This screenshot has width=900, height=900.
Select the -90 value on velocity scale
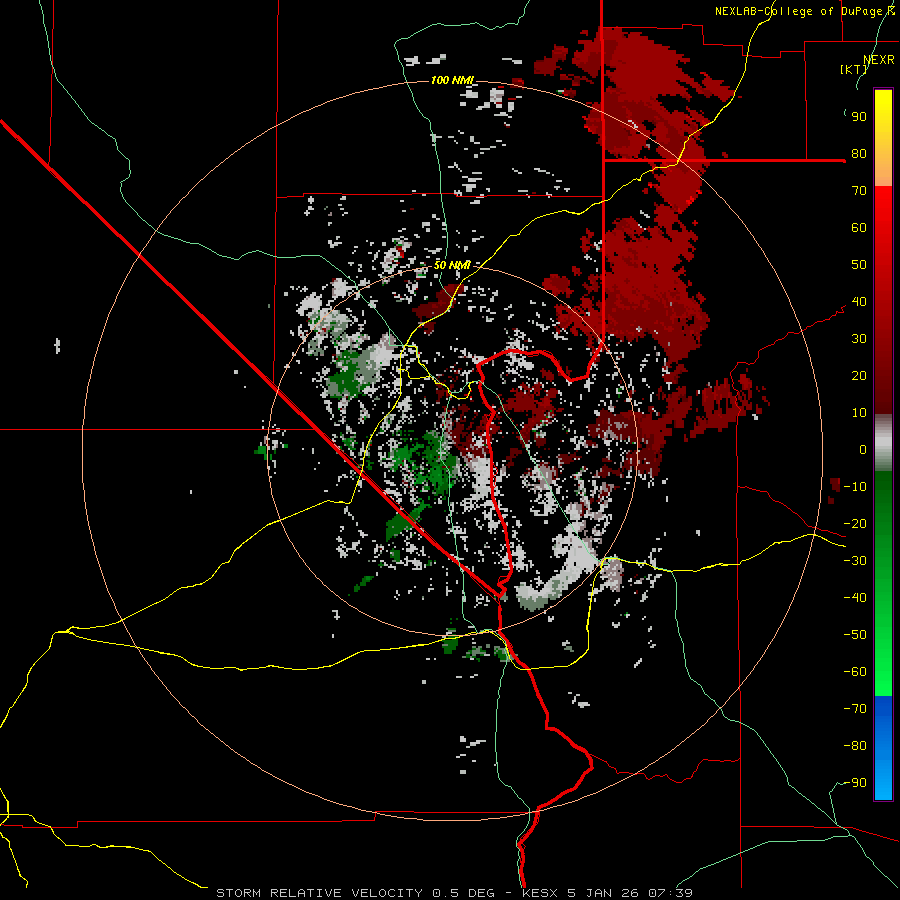coord(855,783)
